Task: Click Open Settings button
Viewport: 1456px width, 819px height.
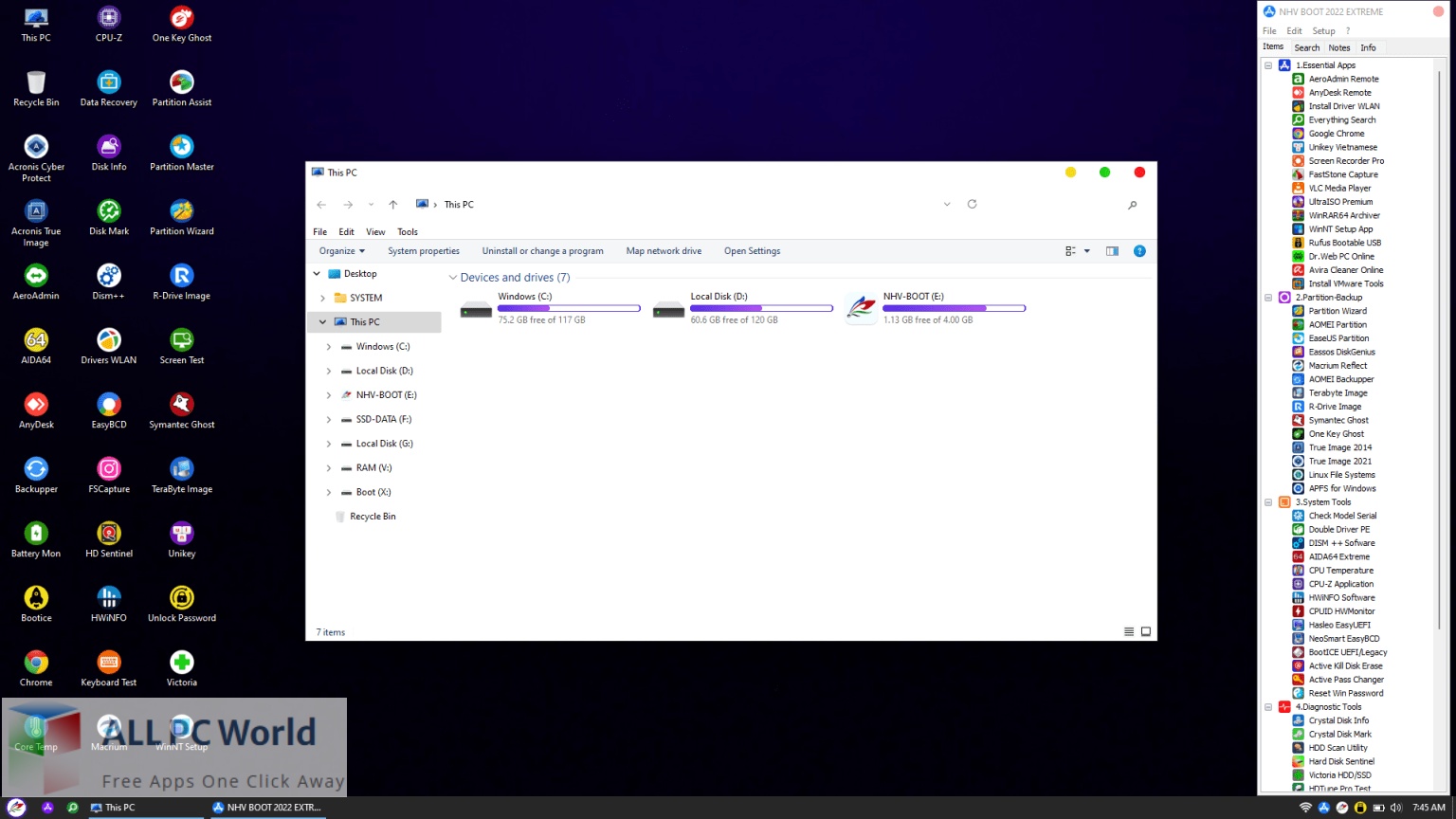Action: point(752,251)
